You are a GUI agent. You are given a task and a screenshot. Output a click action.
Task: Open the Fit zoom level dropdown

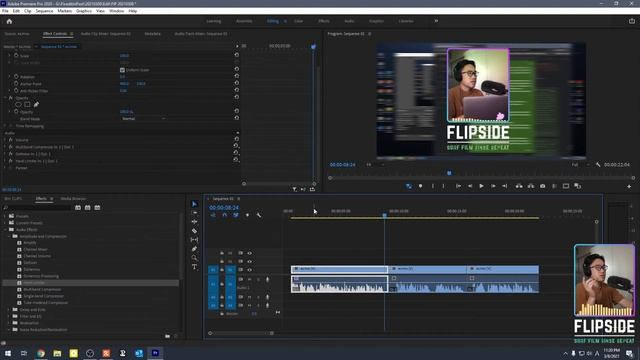tap(376, 165)
